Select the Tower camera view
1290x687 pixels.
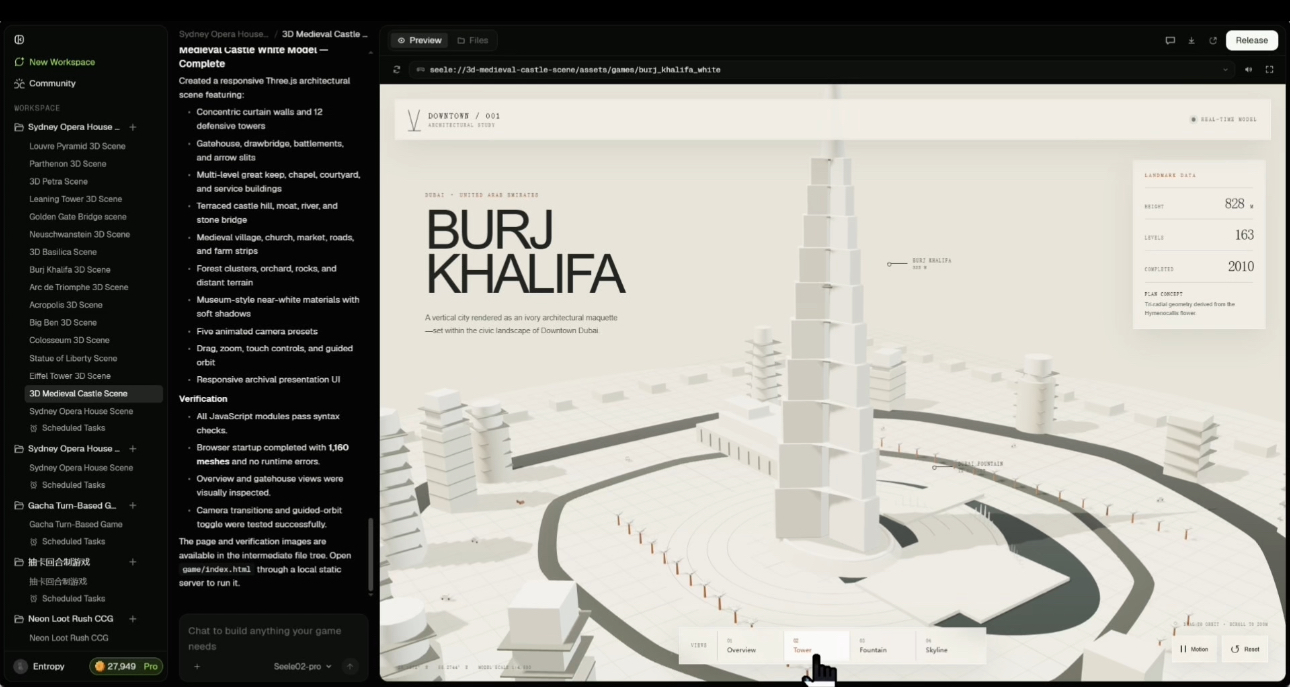(816, 645)
